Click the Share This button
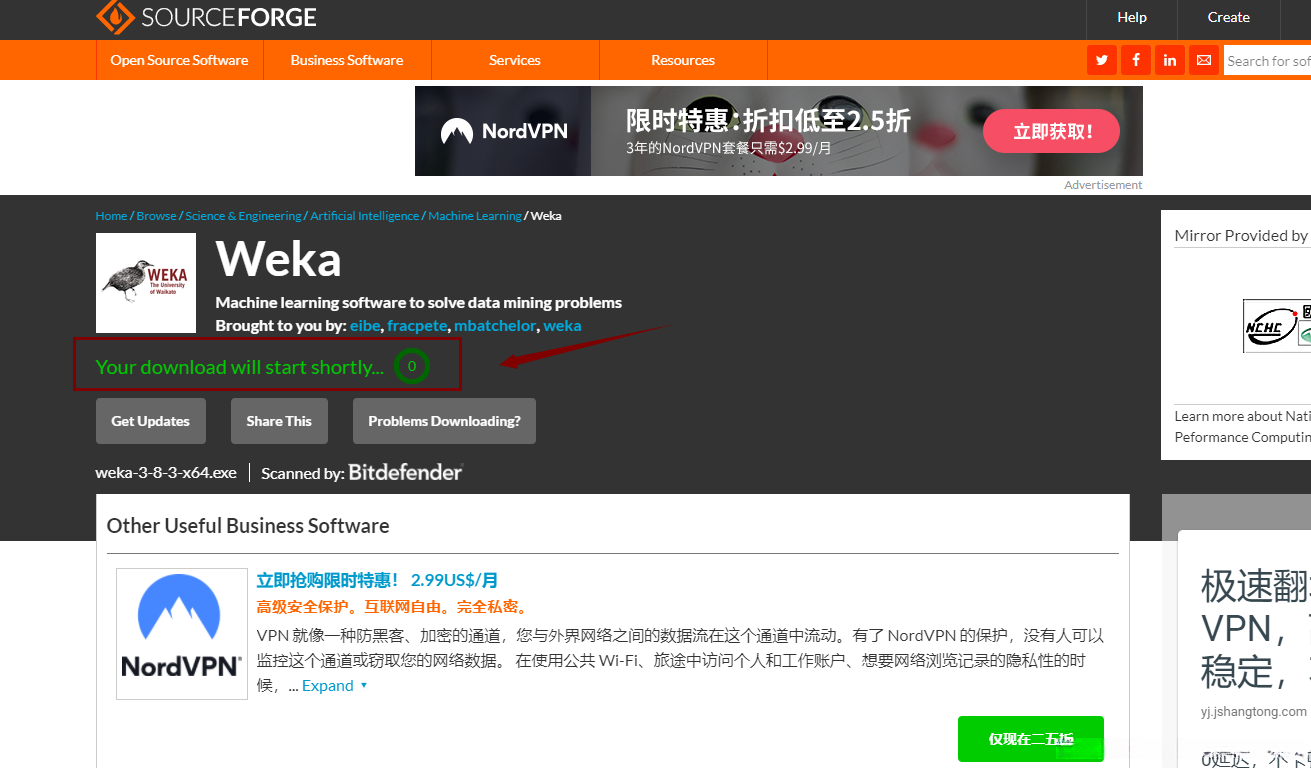Image resolution: width=1311 pixels, height=768 pixels. point(279,420)
